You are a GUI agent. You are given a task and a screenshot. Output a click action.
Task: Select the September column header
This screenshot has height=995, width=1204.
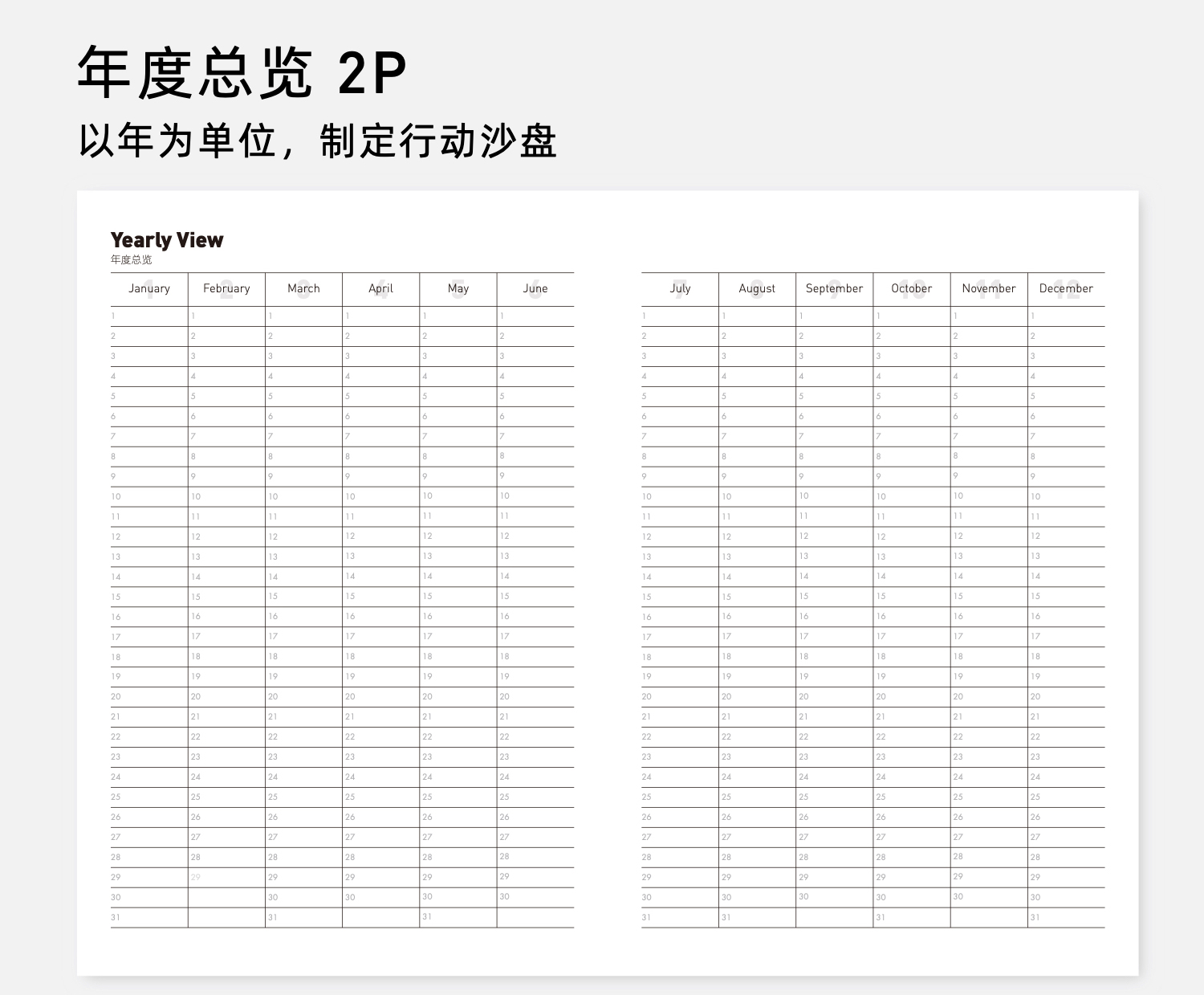pos(834,288)
